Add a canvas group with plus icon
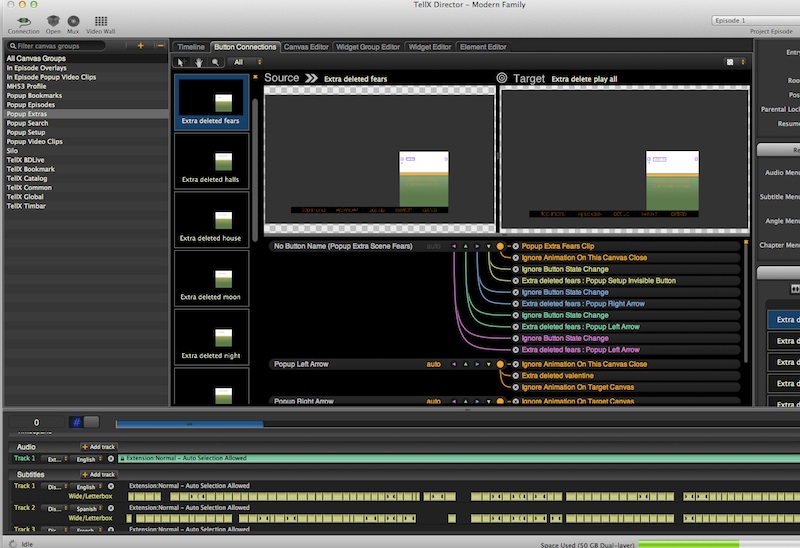 (x=140, y=46)
